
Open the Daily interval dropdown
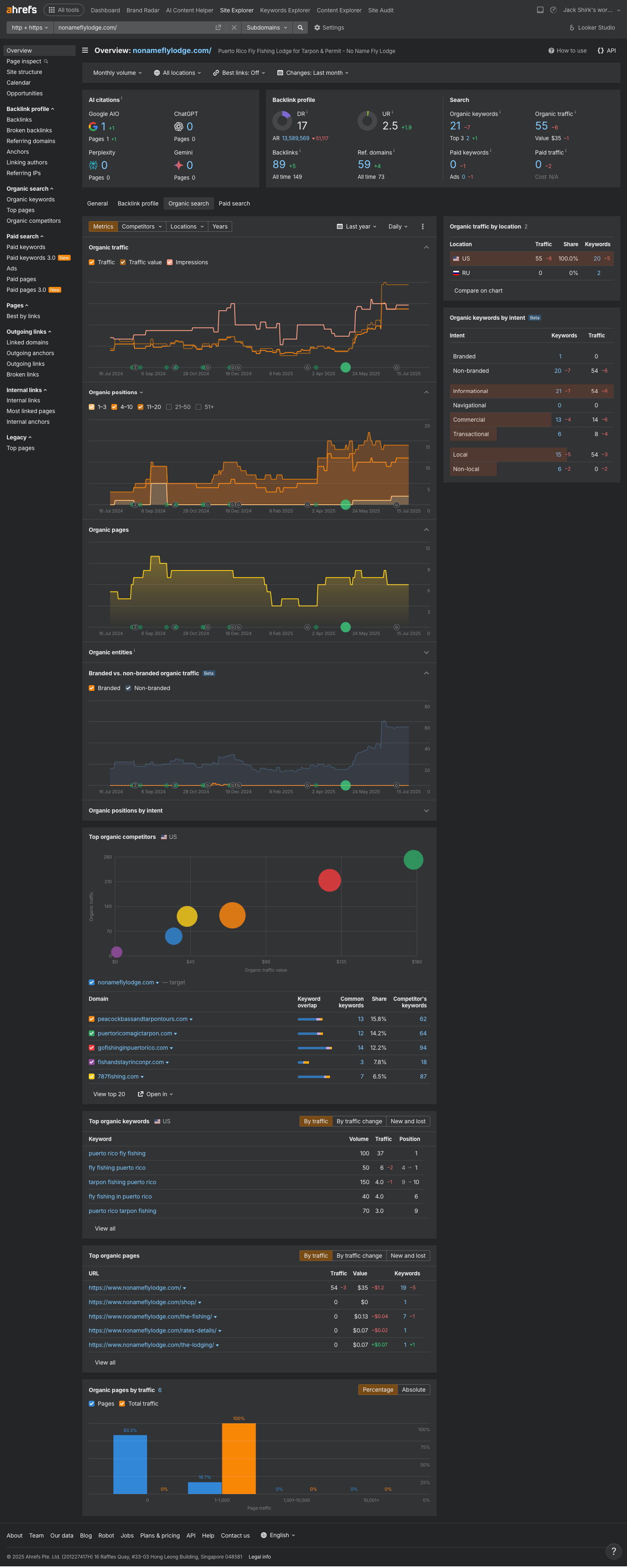(x=398, y=226)
